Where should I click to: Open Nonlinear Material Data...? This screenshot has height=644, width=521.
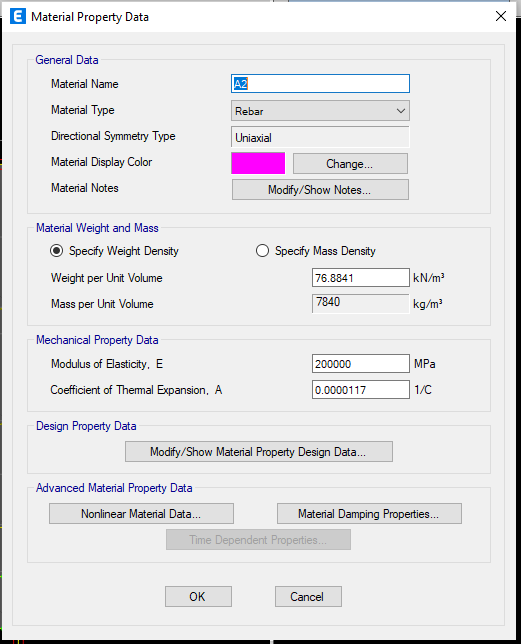tap(141, 514)
